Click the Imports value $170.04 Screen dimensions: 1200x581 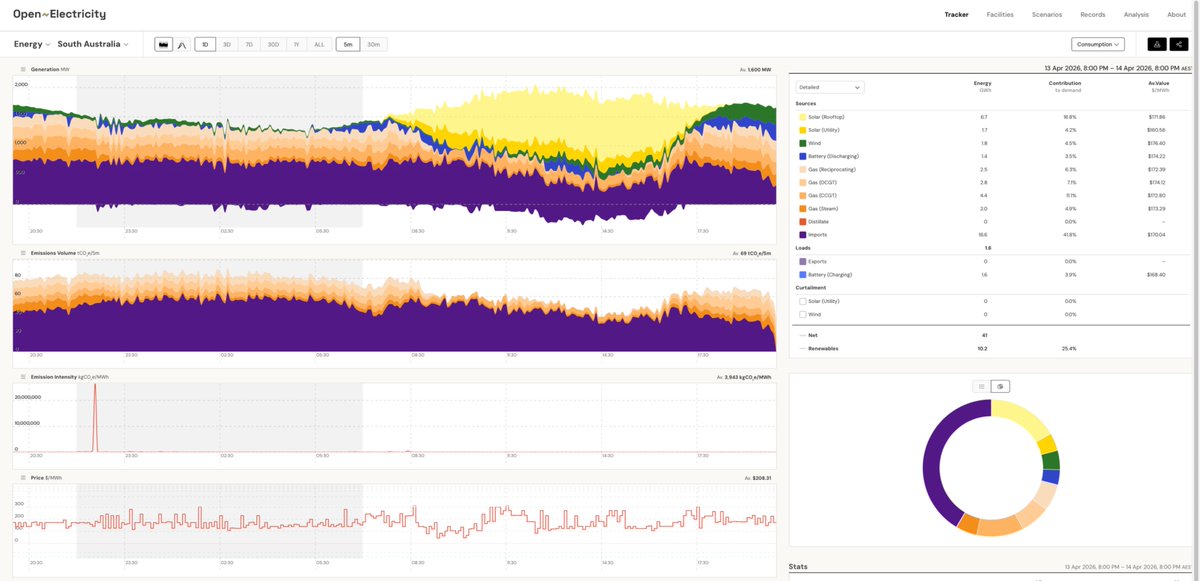tap(1157, 234)
